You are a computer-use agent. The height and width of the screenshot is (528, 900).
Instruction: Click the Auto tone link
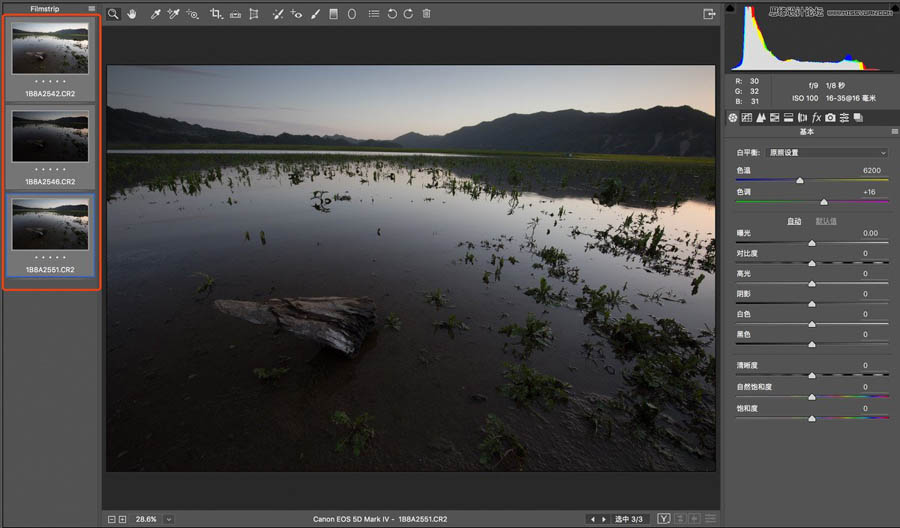click(794, 221)
